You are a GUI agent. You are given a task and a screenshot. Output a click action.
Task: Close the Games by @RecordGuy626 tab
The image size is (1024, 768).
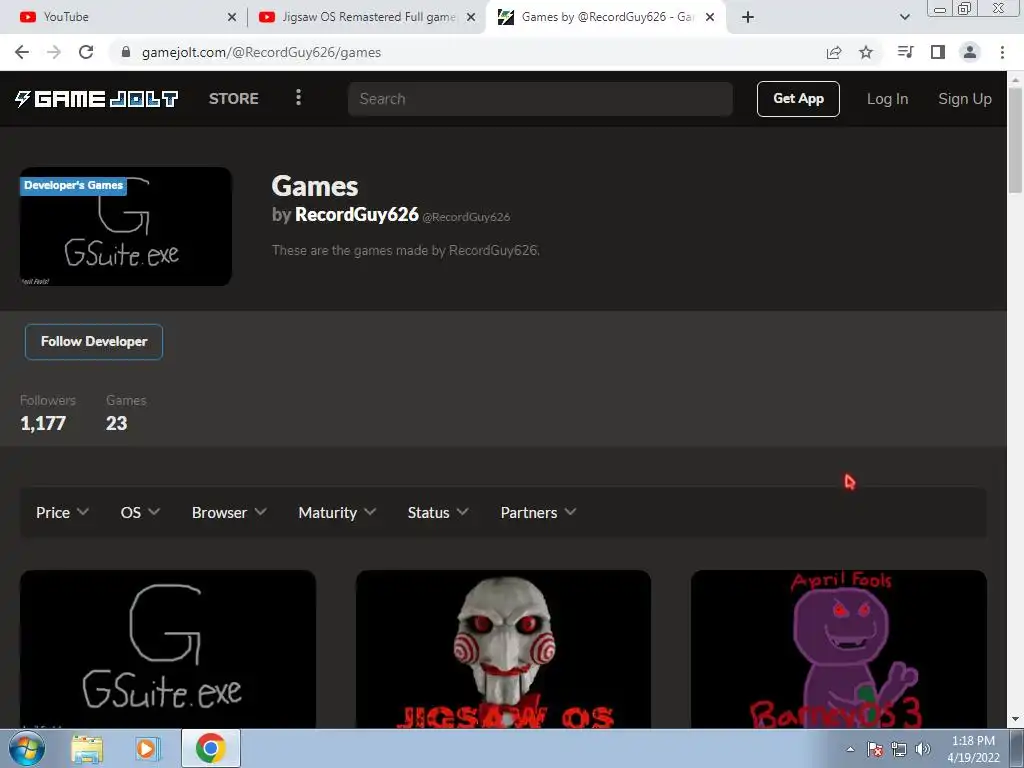pyautogui.click(x=710, y=17)
